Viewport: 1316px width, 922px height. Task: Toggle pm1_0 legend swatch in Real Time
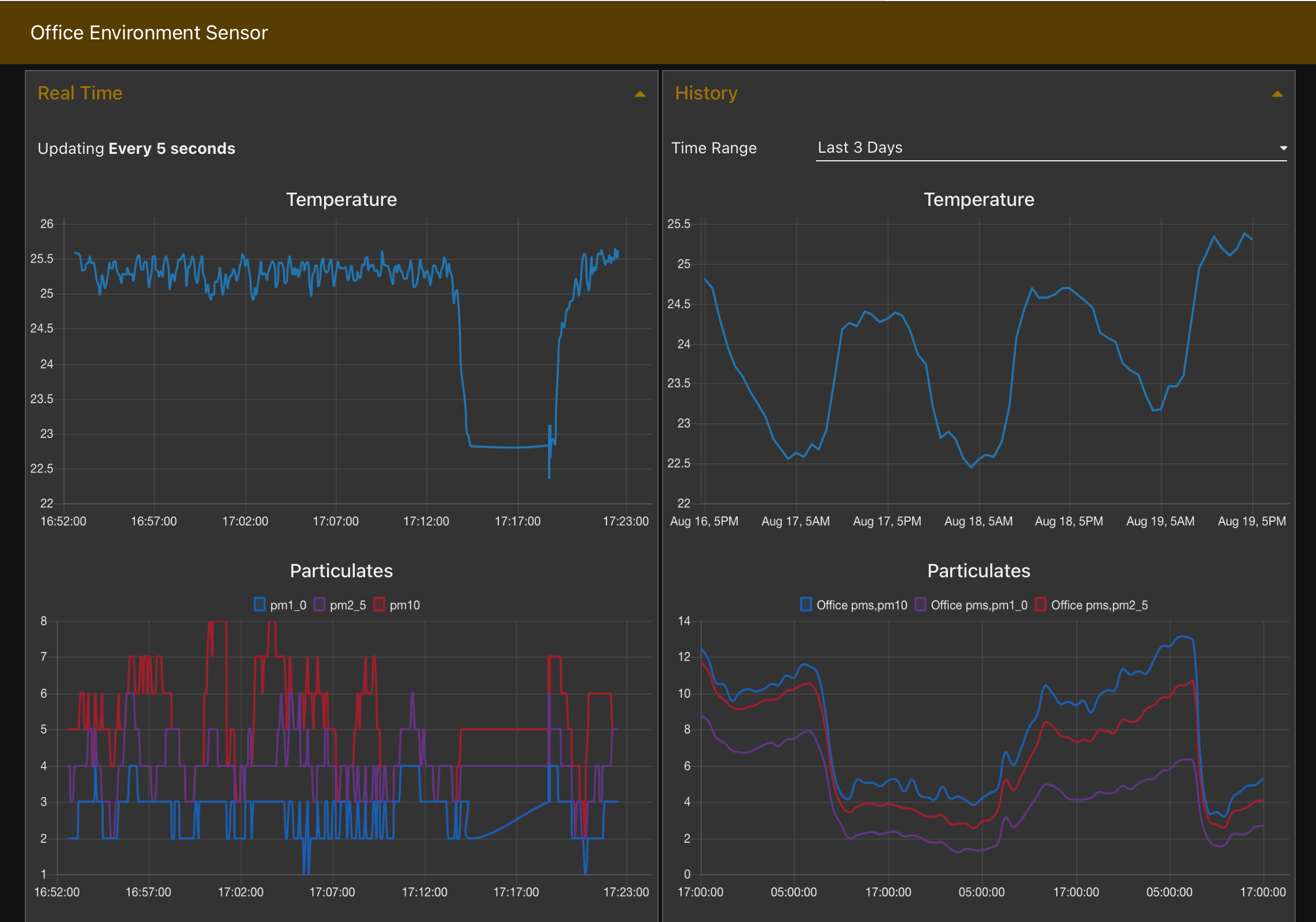pyautogui.click(x=260, y=604)
